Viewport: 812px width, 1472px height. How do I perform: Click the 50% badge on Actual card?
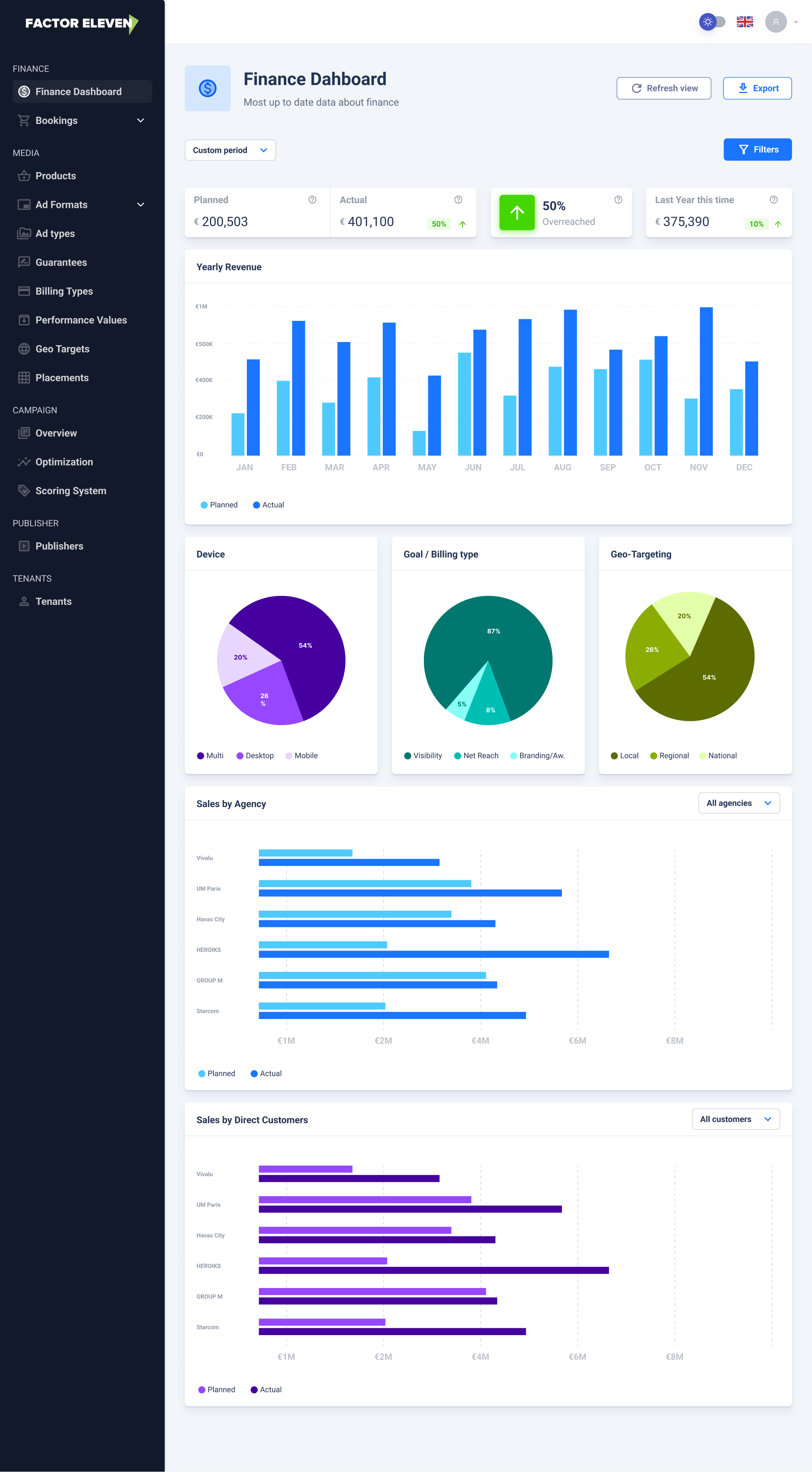click(x=438, y=224)
